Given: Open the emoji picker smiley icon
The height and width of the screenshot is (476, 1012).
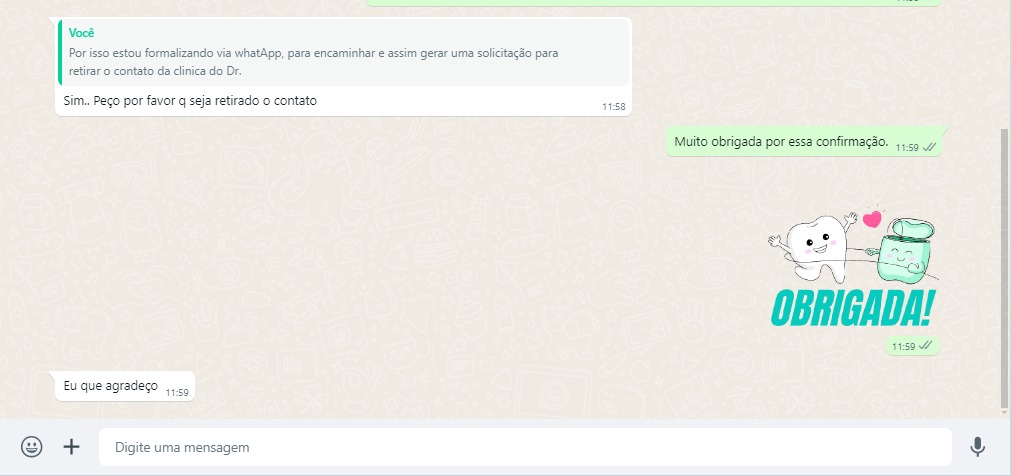Looking at the screenshot, I should pyautogui.click(x=32, y=447).
